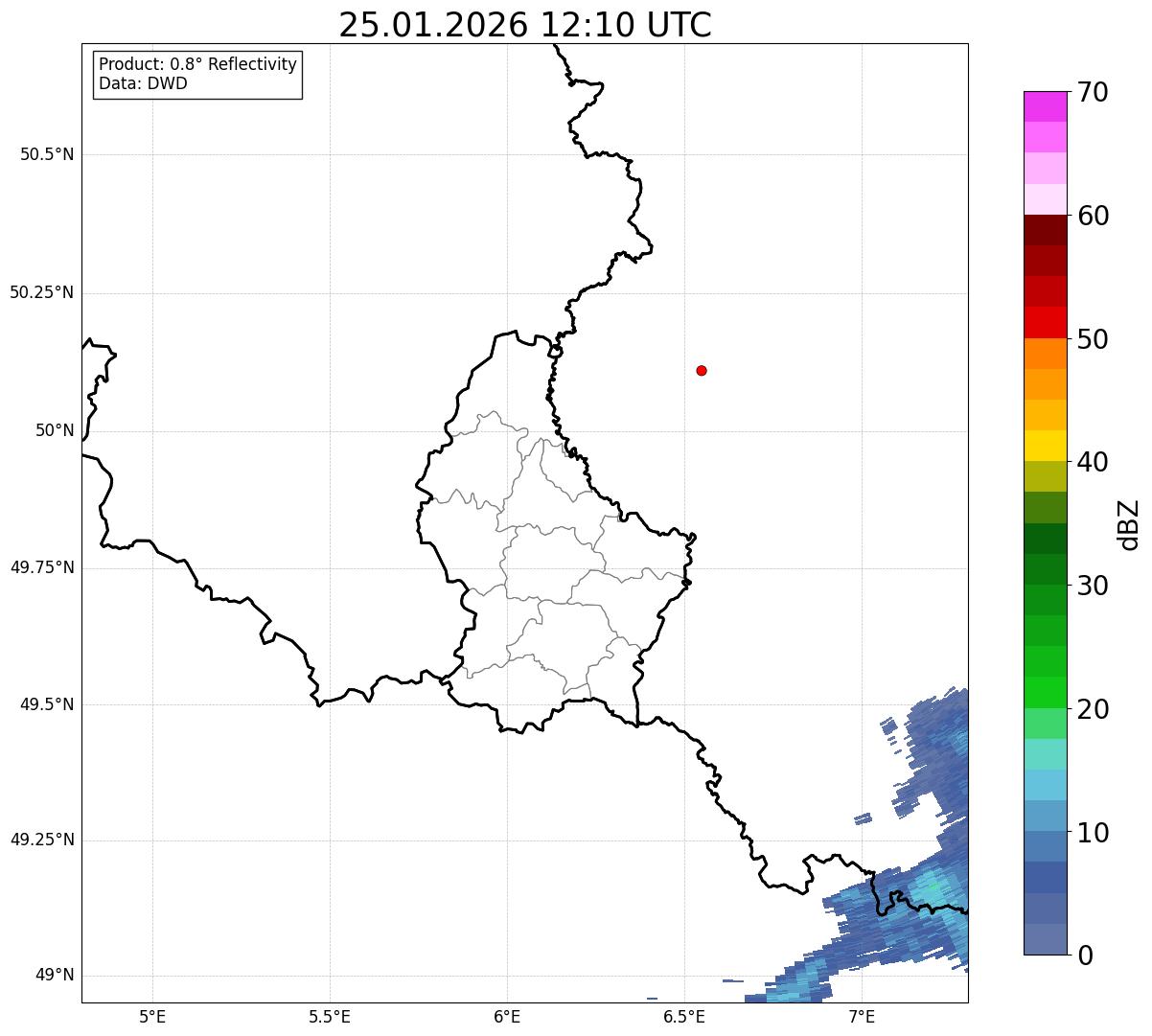Viewport: 1152px width, 1036px height.
Task: Select the 50°N latitude label
Action: tap(55, 430)
